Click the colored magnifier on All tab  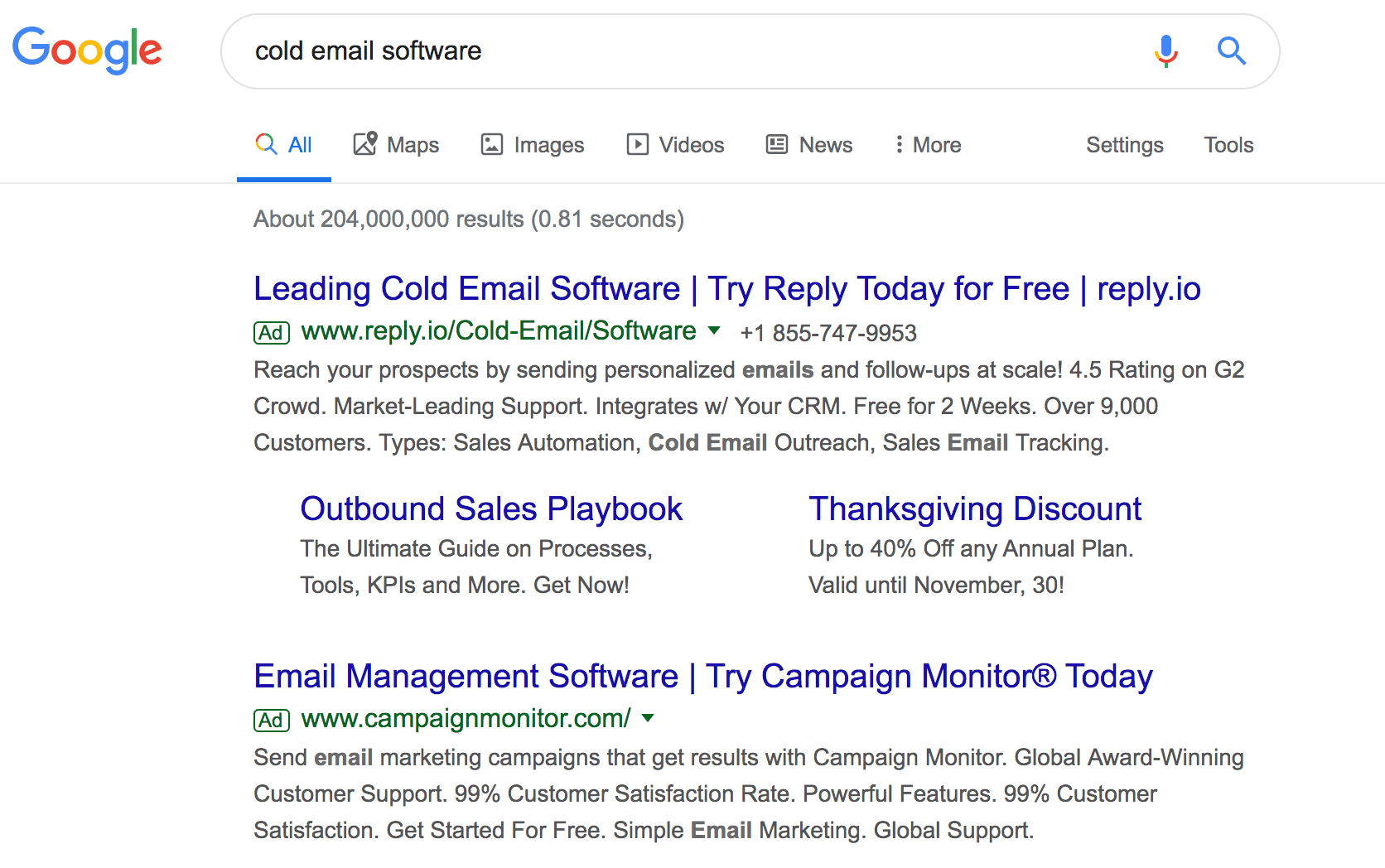pyautogui.click(x=266, y=144)
